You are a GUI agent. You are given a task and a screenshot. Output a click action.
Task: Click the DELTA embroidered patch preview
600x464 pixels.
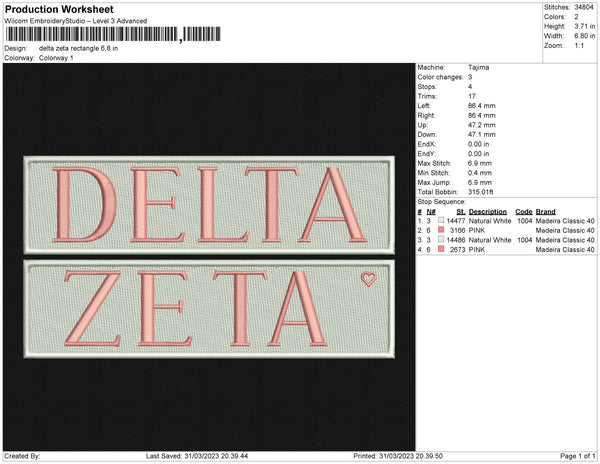point(209,205)
